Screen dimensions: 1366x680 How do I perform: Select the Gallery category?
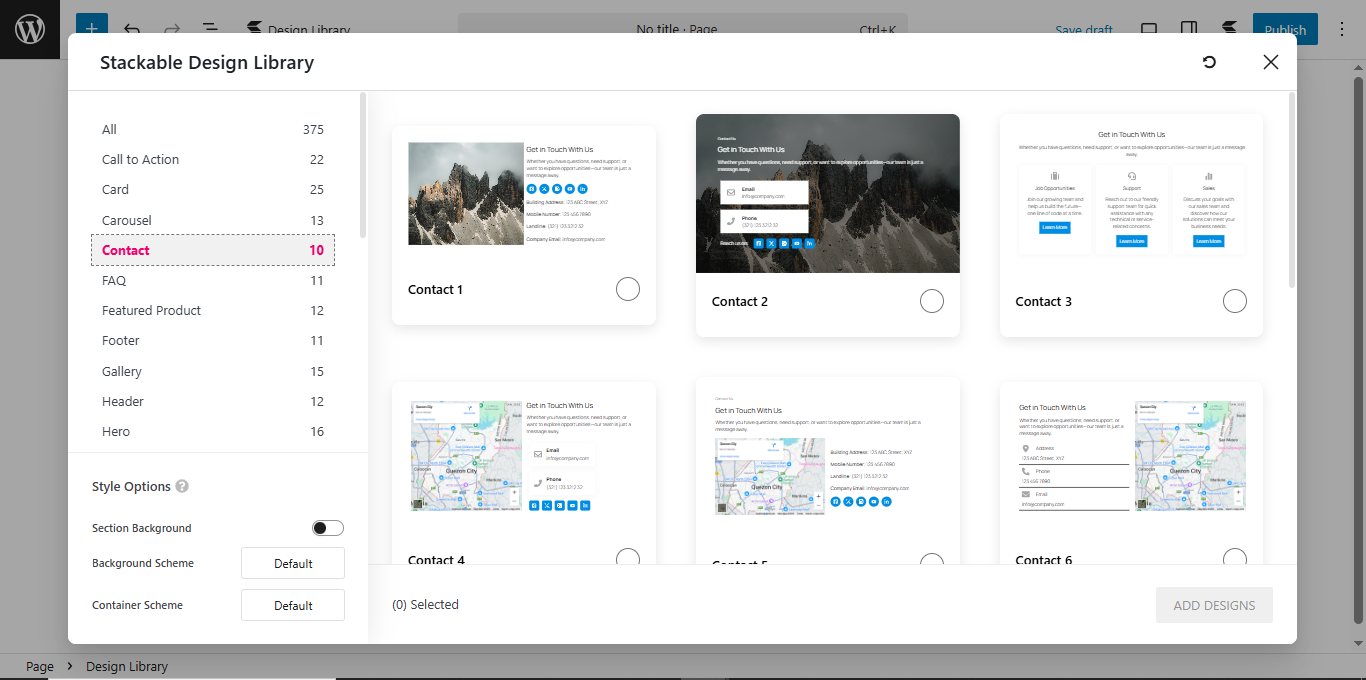(x=213, y=371)
